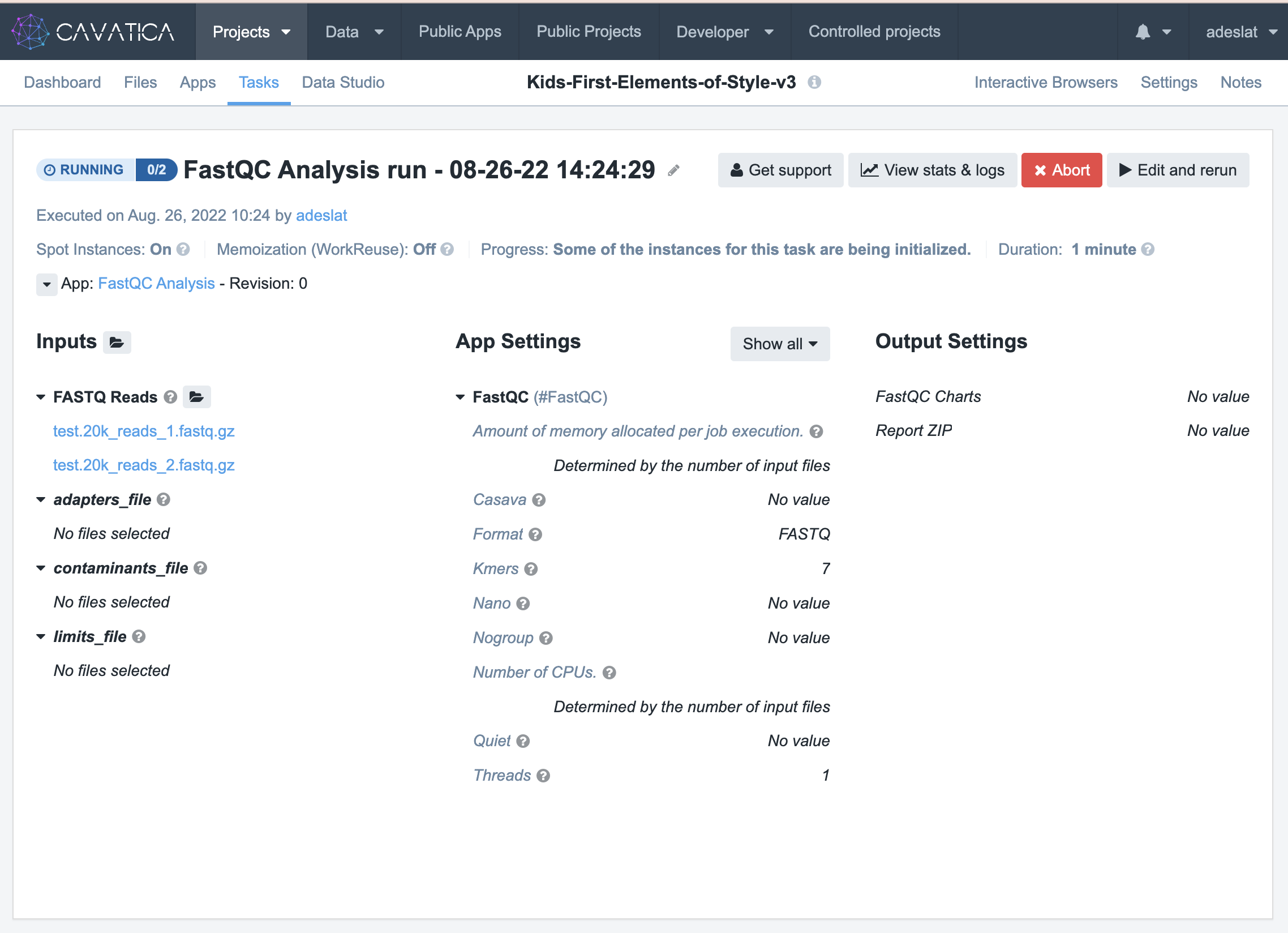Abort the running task
The image size is (1288, 933).
pos(1061,170)
